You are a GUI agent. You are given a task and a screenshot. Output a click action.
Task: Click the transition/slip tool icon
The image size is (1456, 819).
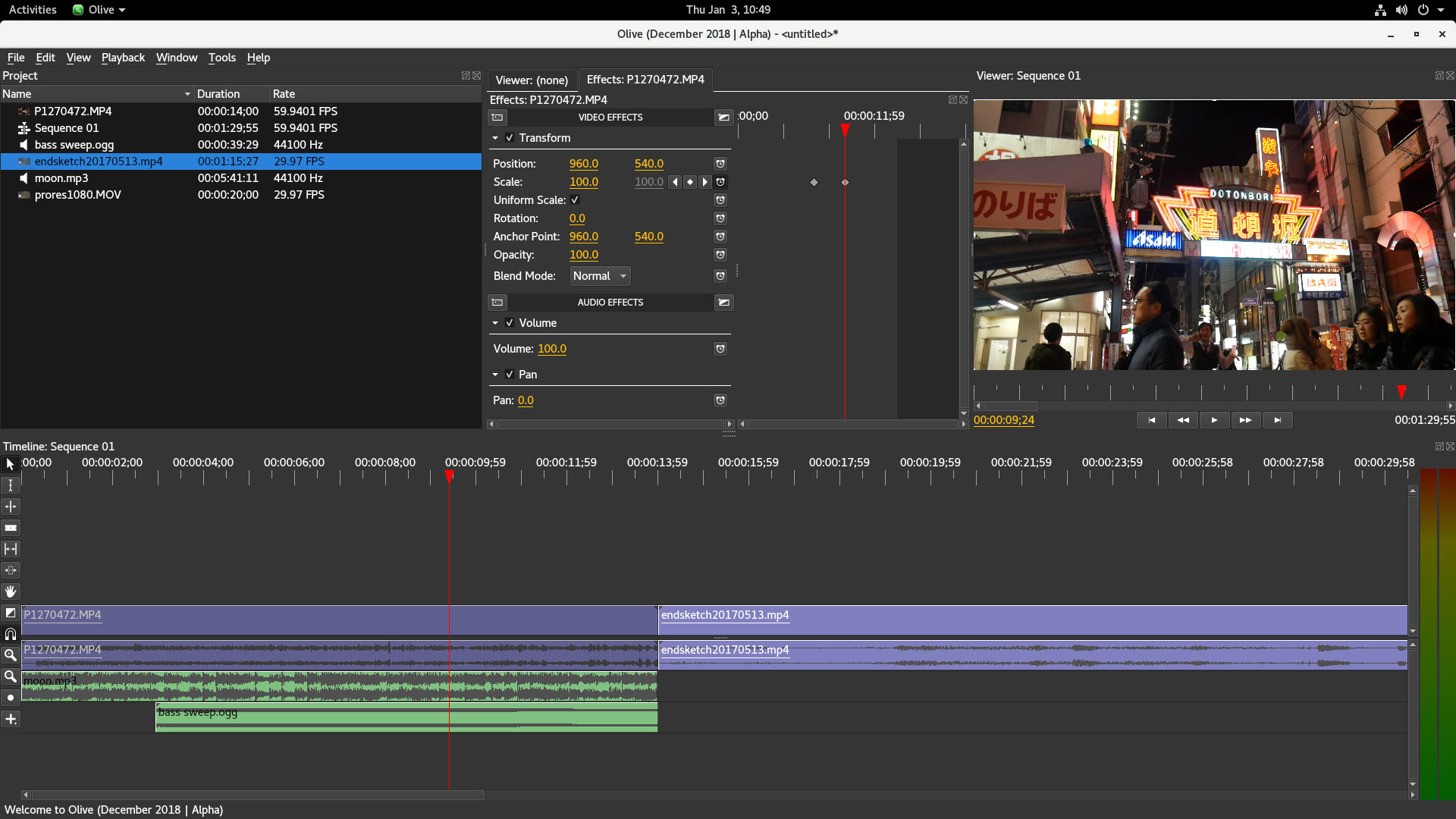(11, 570)
